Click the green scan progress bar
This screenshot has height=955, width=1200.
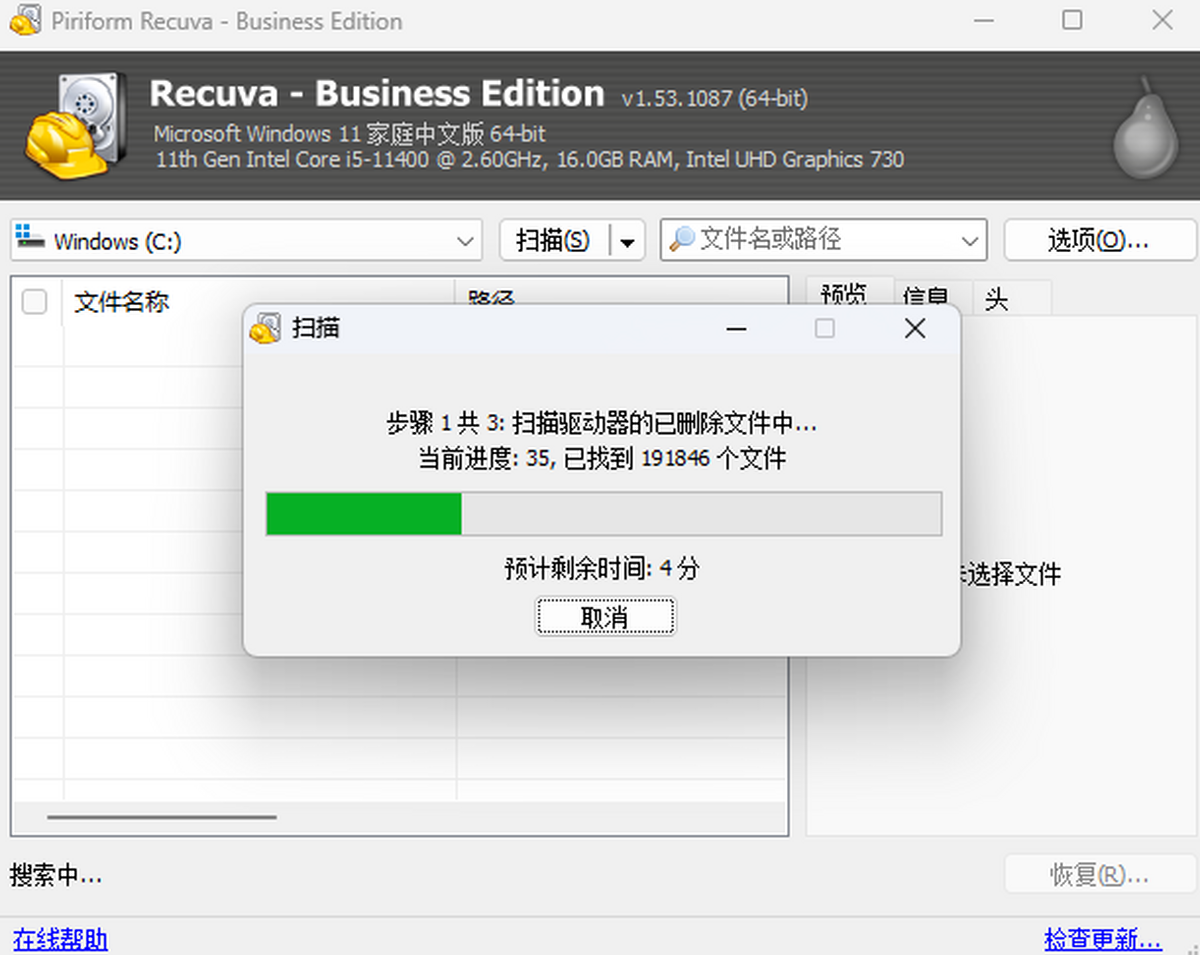604,513
